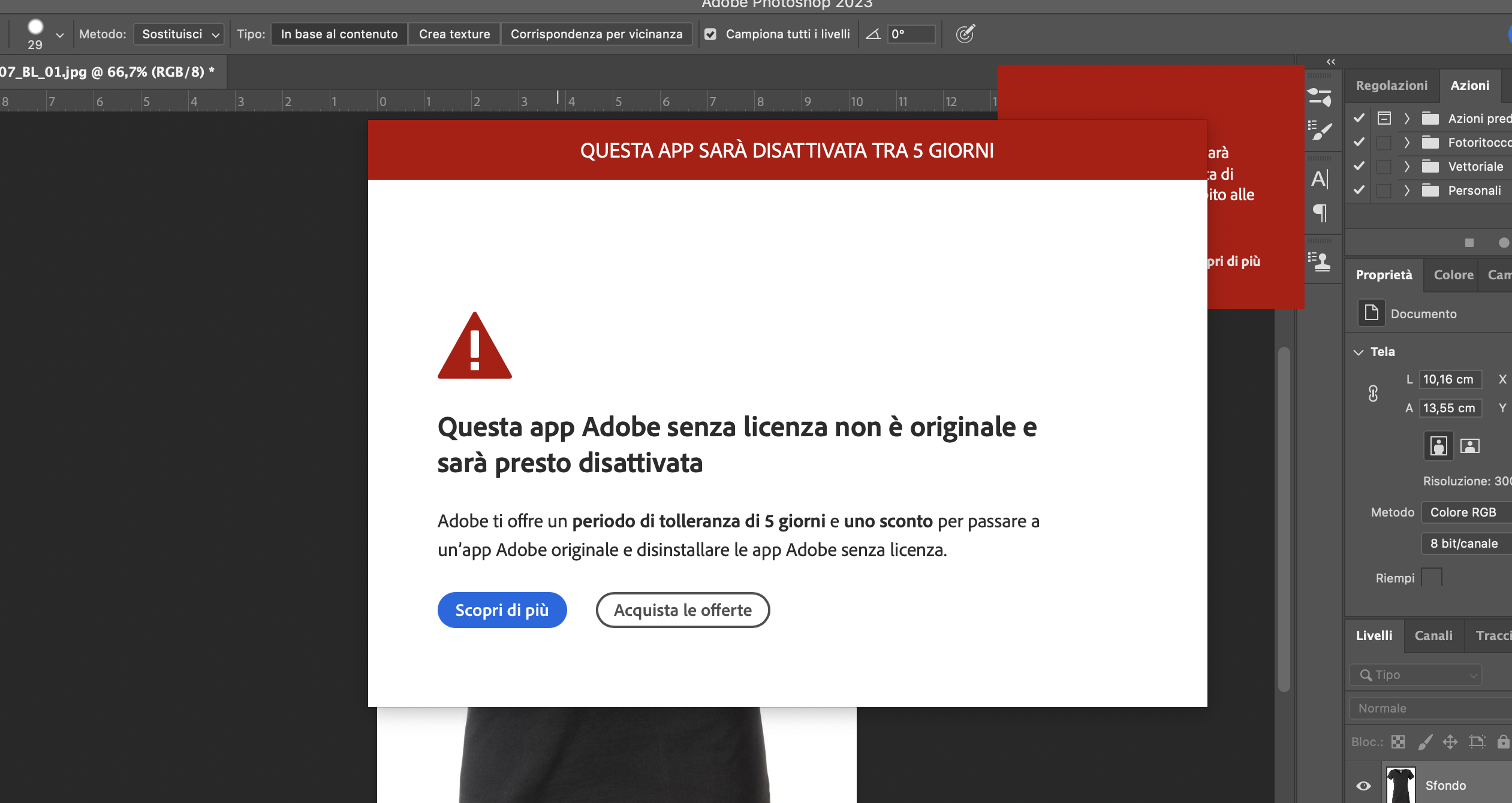
Task: Toggle the link width and height chain icon
Action: (x=1373, y=394)
